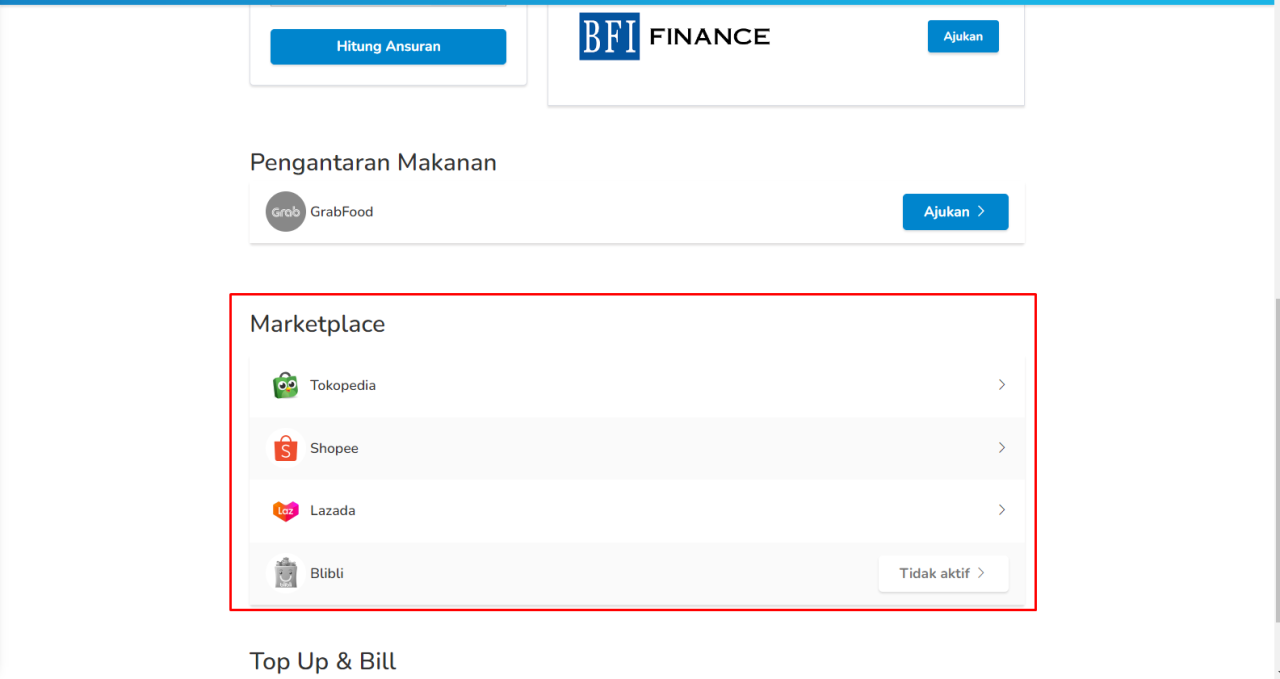Expand the Tokopedia row chevron
1280x679 pixels.
tap(1001, 385)
